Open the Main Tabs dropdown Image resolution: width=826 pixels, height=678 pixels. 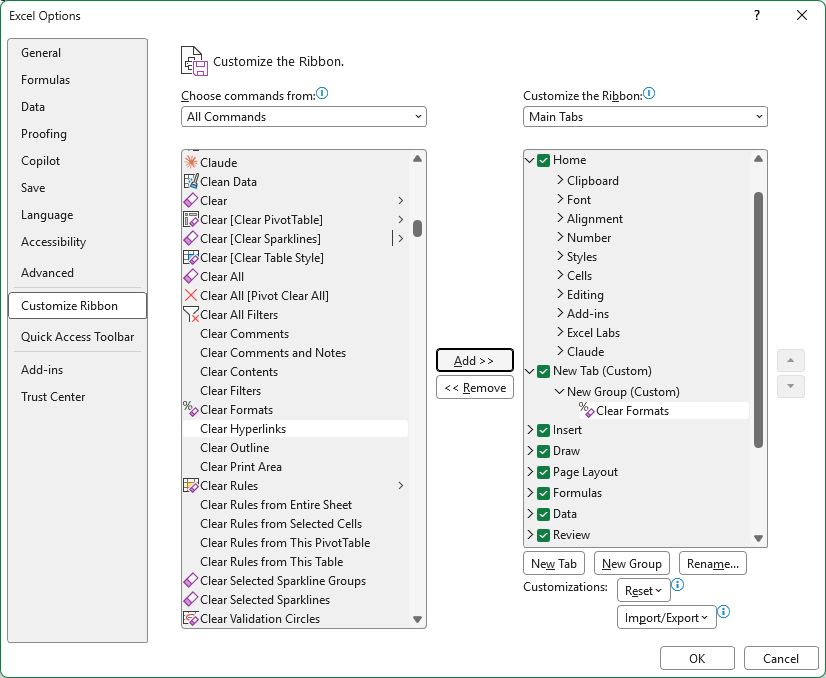click(x=645, y=116)
